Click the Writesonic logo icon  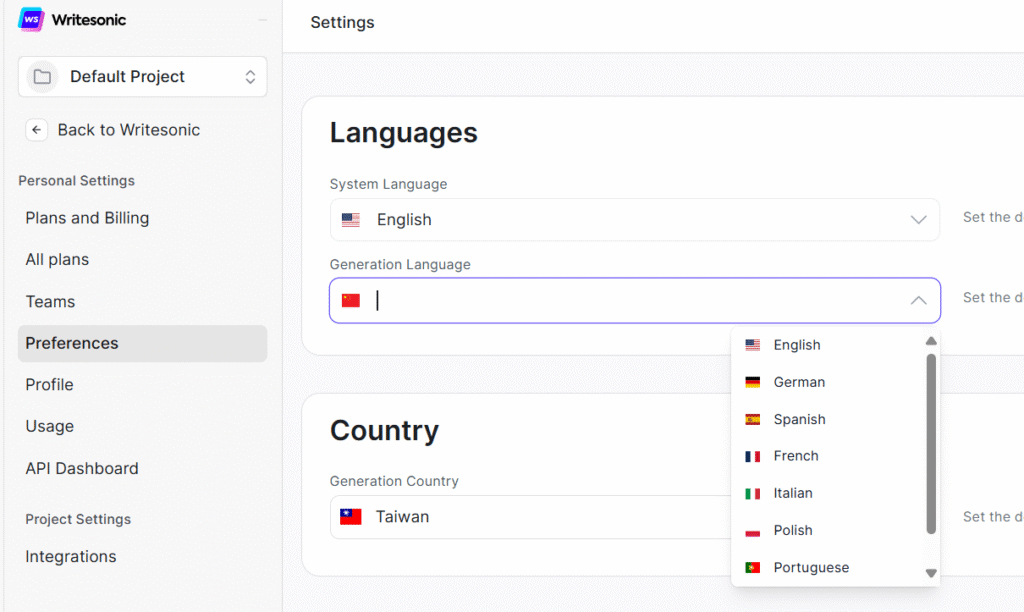(x=32, y=20)
